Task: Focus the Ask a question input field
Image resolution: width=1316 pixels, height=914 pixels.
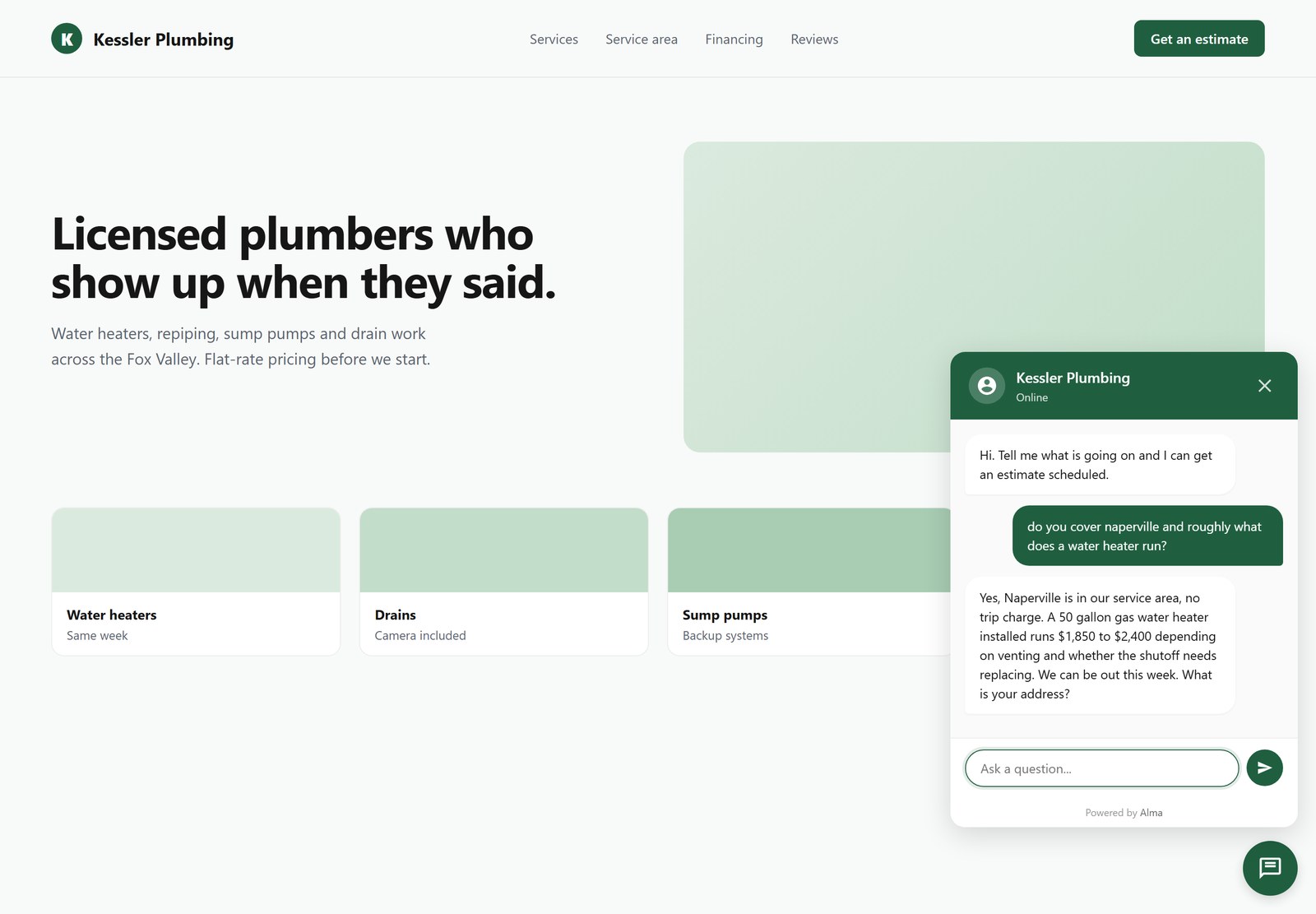Action: (1101, 768)
